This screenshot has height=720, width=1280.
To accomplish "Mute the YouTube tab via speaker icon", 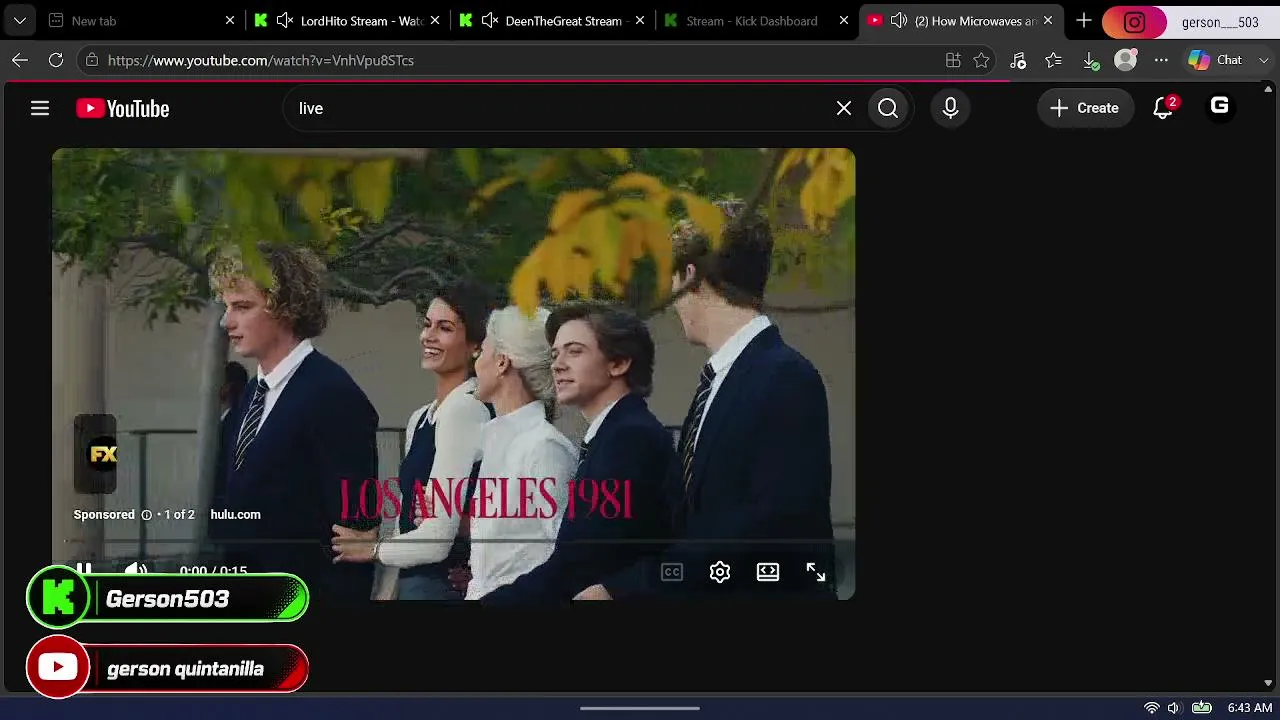I will coord(899,21).
